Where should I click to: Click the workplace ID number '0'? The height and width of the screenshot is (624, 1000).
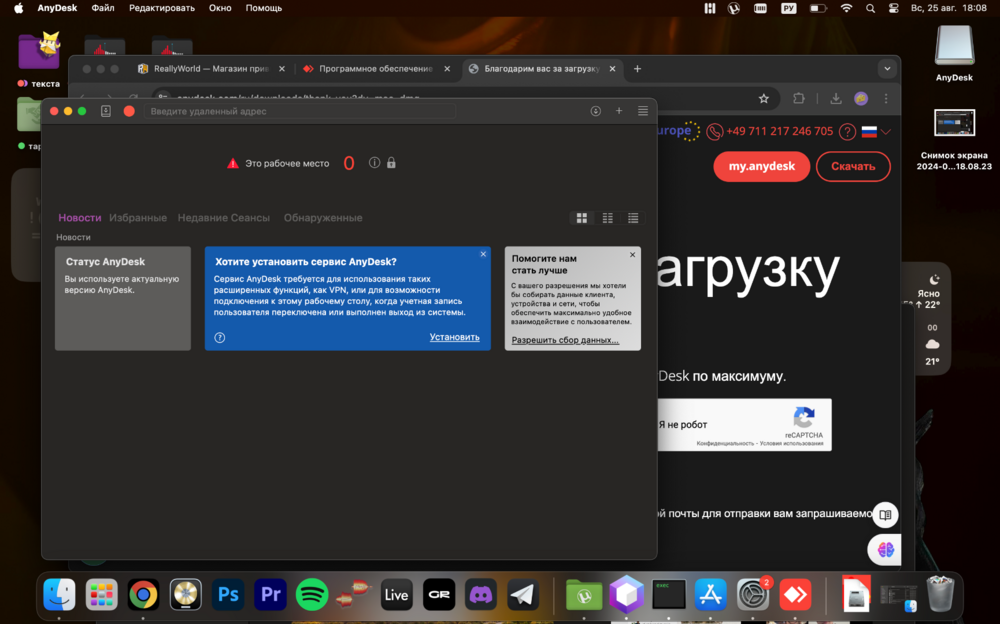pyautogui.click(x=349, y=163)
